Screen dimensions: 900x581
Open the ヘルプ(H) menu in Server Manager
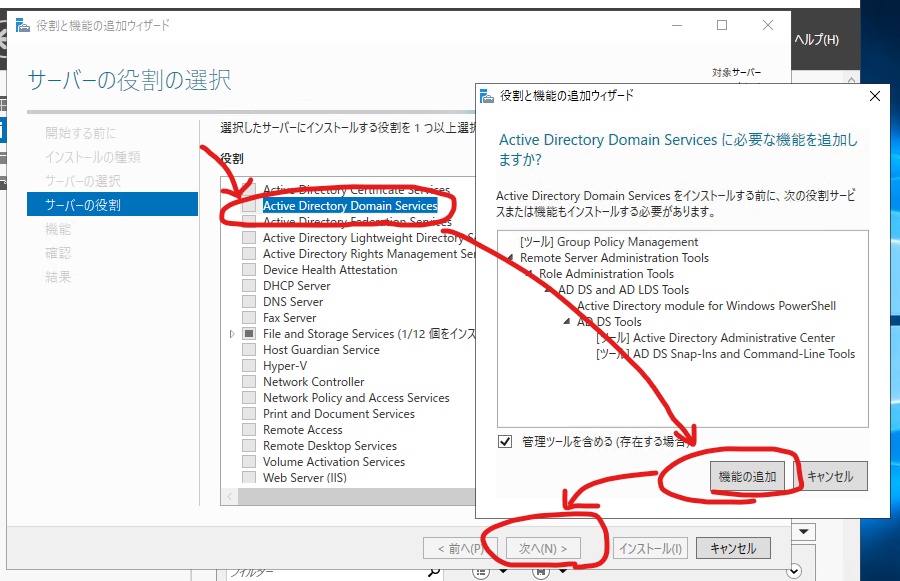coord(816,40)
